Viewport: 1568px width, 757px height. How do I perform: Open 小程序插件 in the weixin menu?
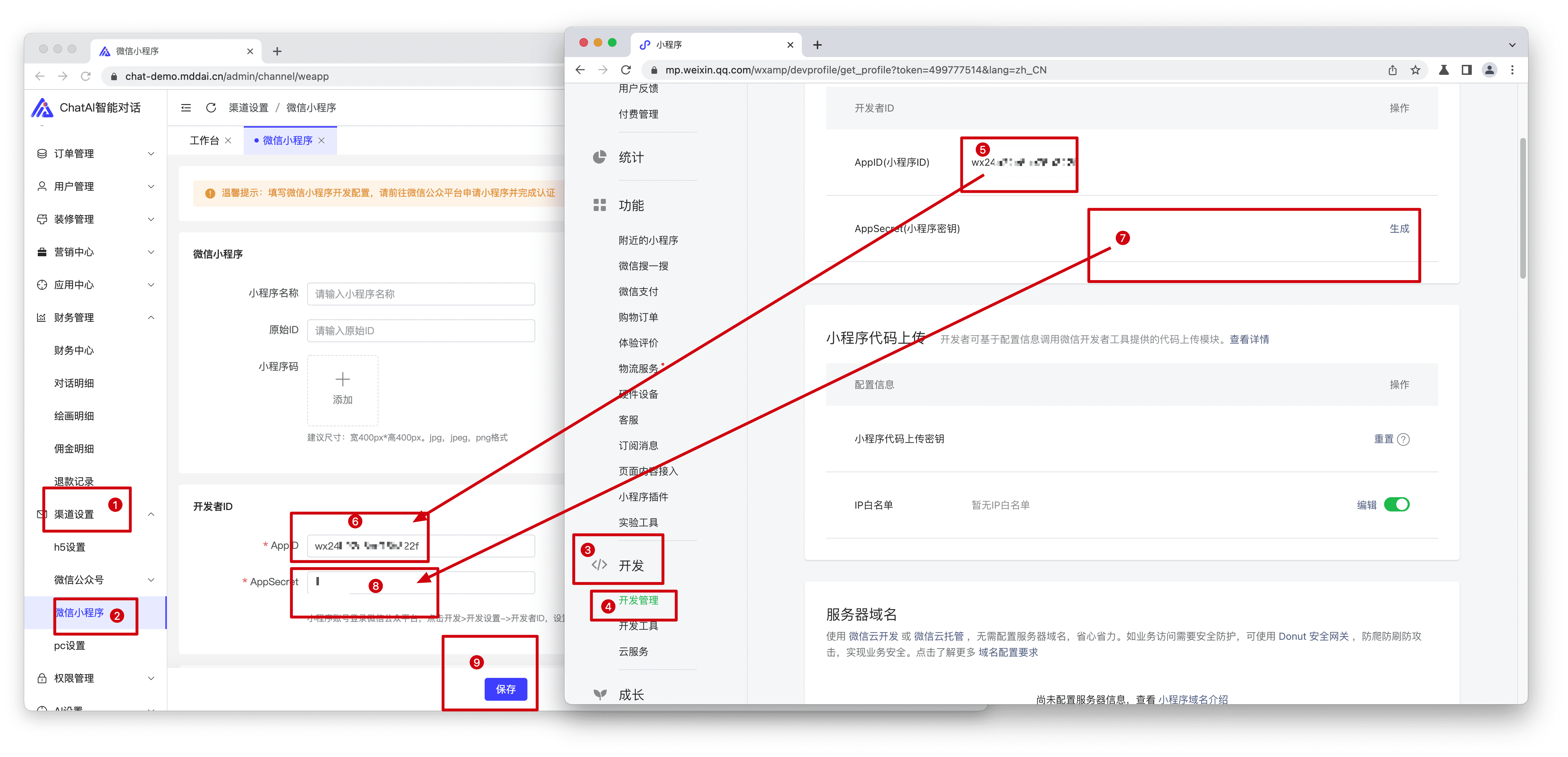point(643,496)
